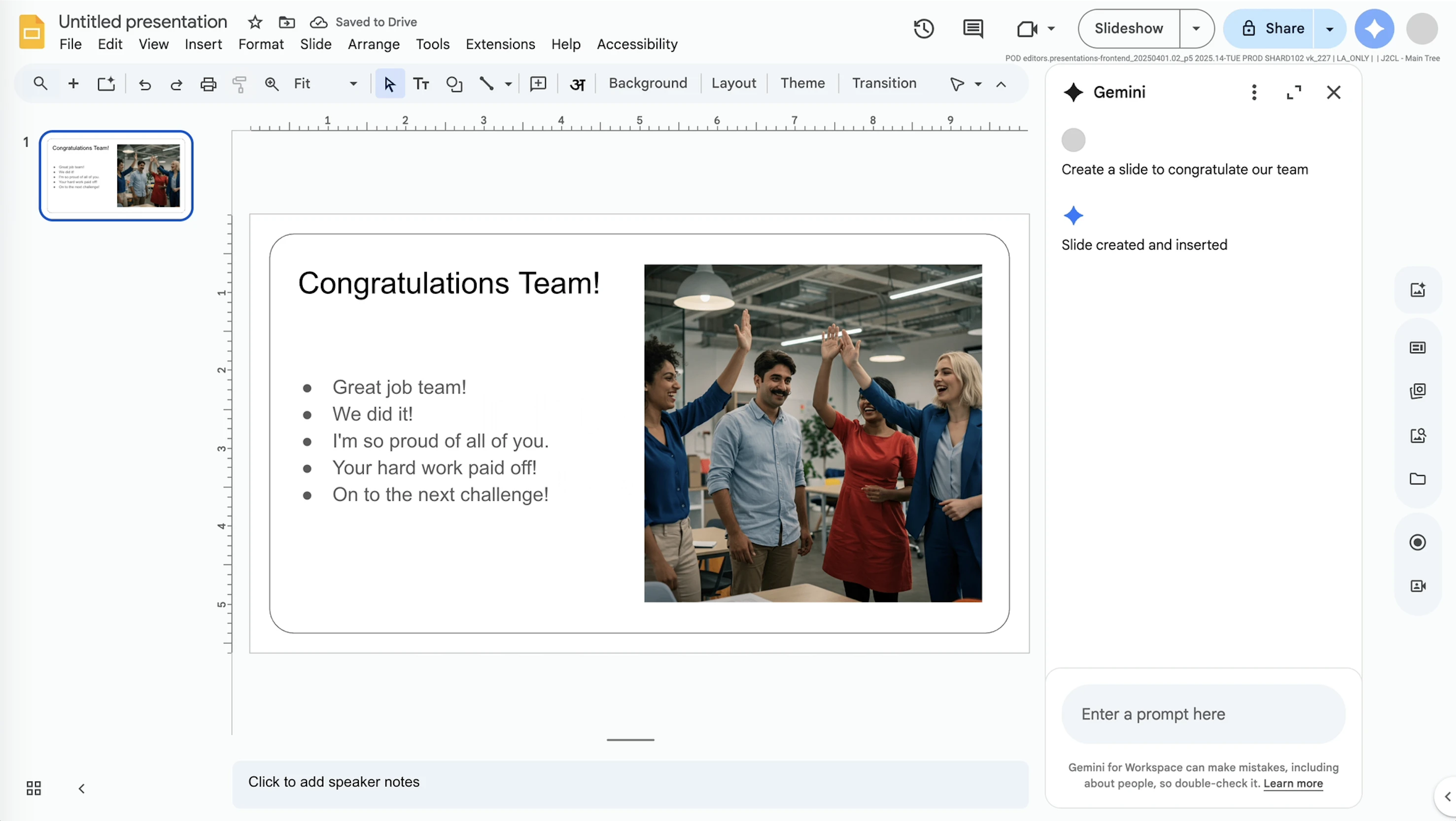Undo the last action

[145, 84]
